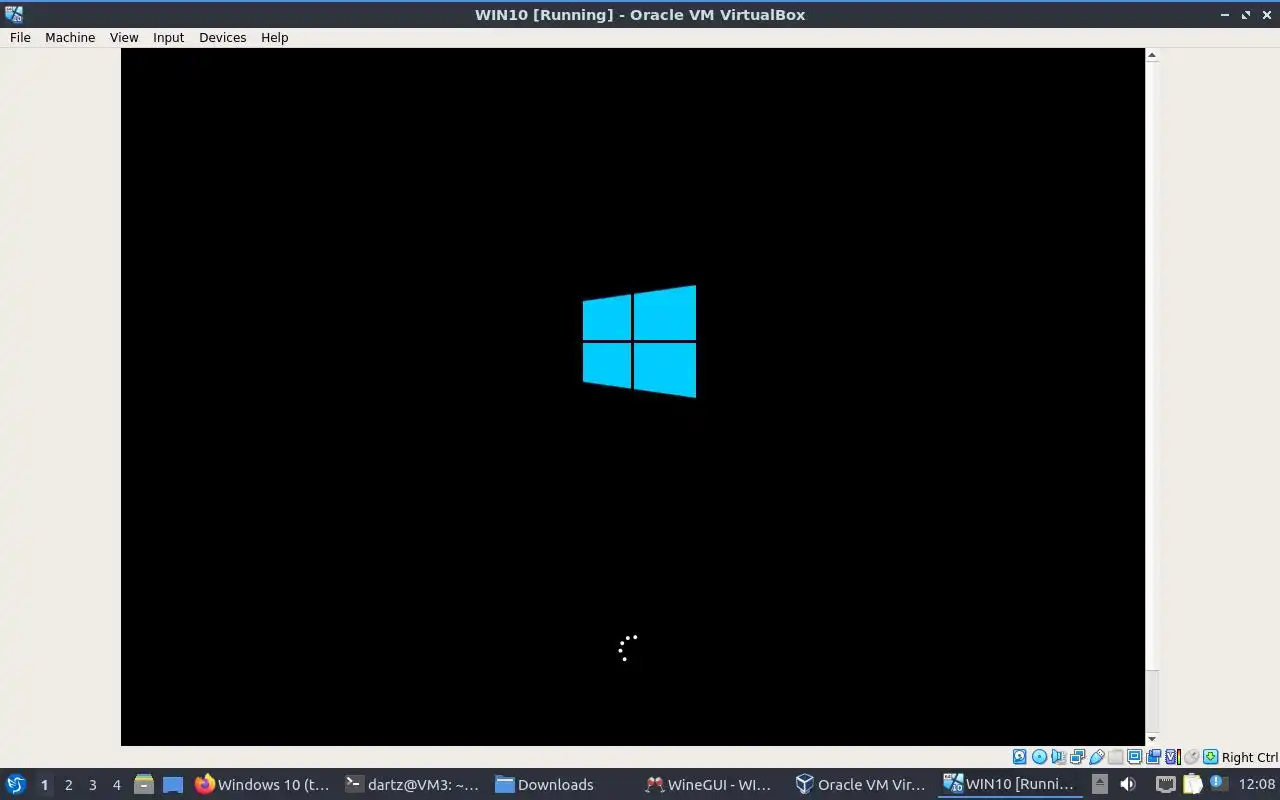The height and width of the screenshot is (800, 1280).
Task: Click the WIN10 [Running] taskbar entry
Action: (1010, 784)
